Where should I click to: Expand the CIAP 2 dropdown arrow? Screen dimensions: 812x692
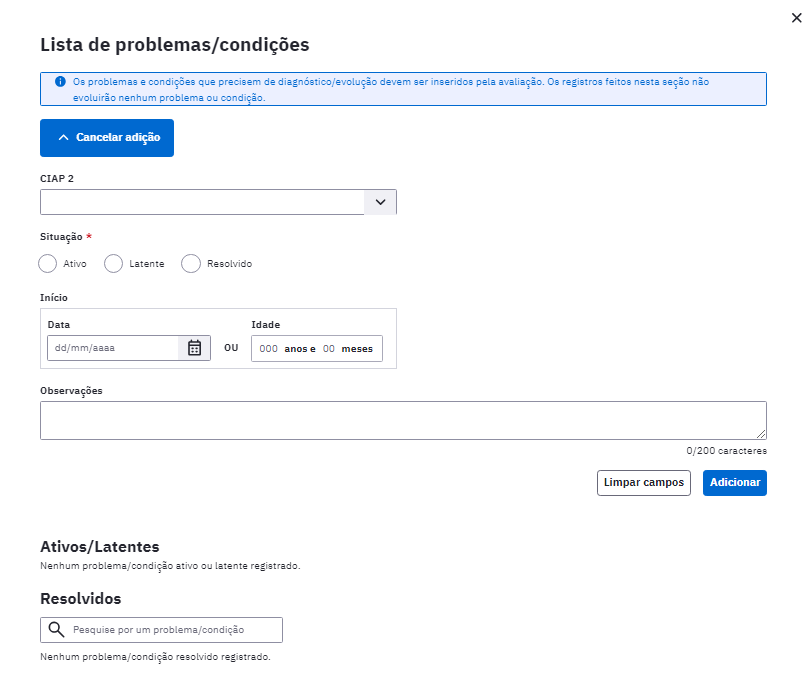tap(380, 202)
